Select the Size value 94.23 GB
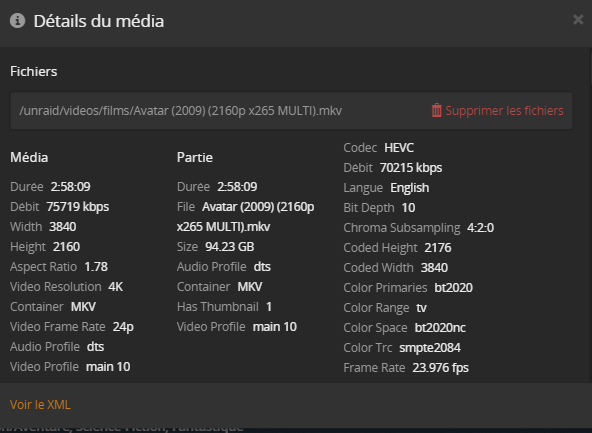This screenshot has height=433, width=592. [x=230, y=247]
